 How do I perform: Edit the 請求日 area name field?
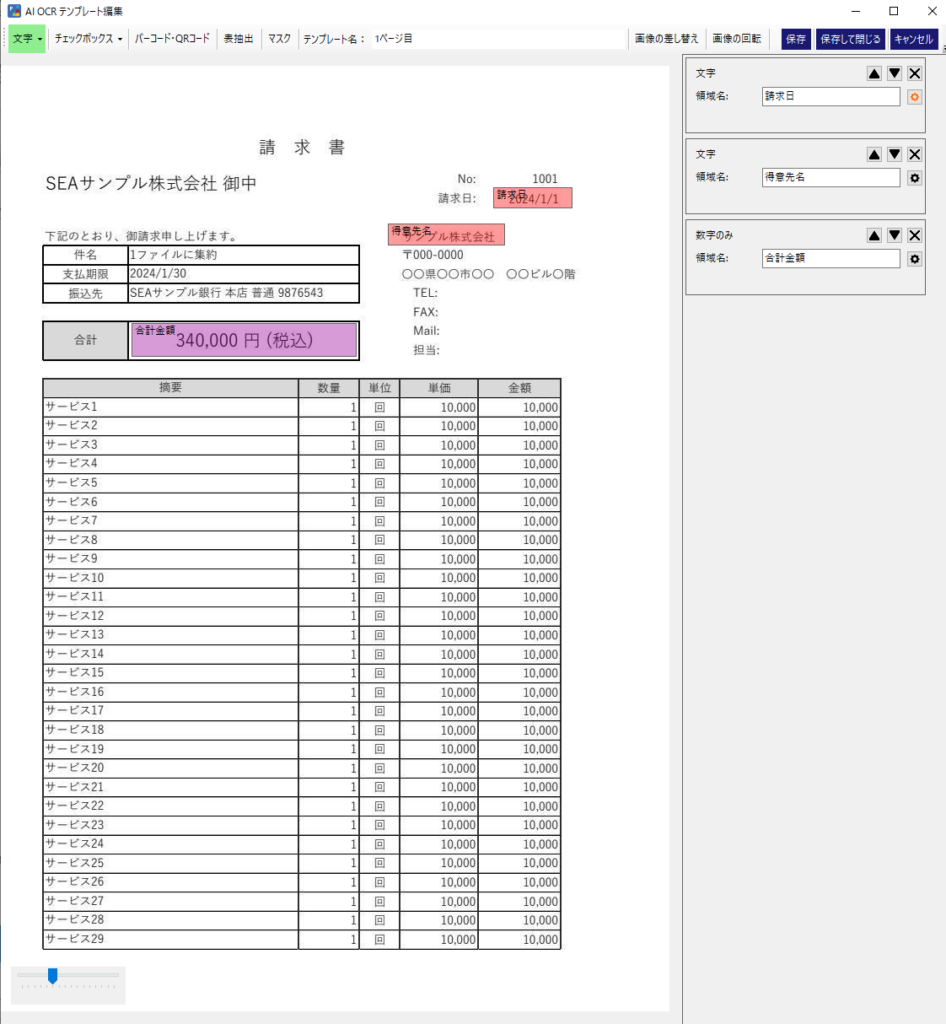[x=830, y=97]
